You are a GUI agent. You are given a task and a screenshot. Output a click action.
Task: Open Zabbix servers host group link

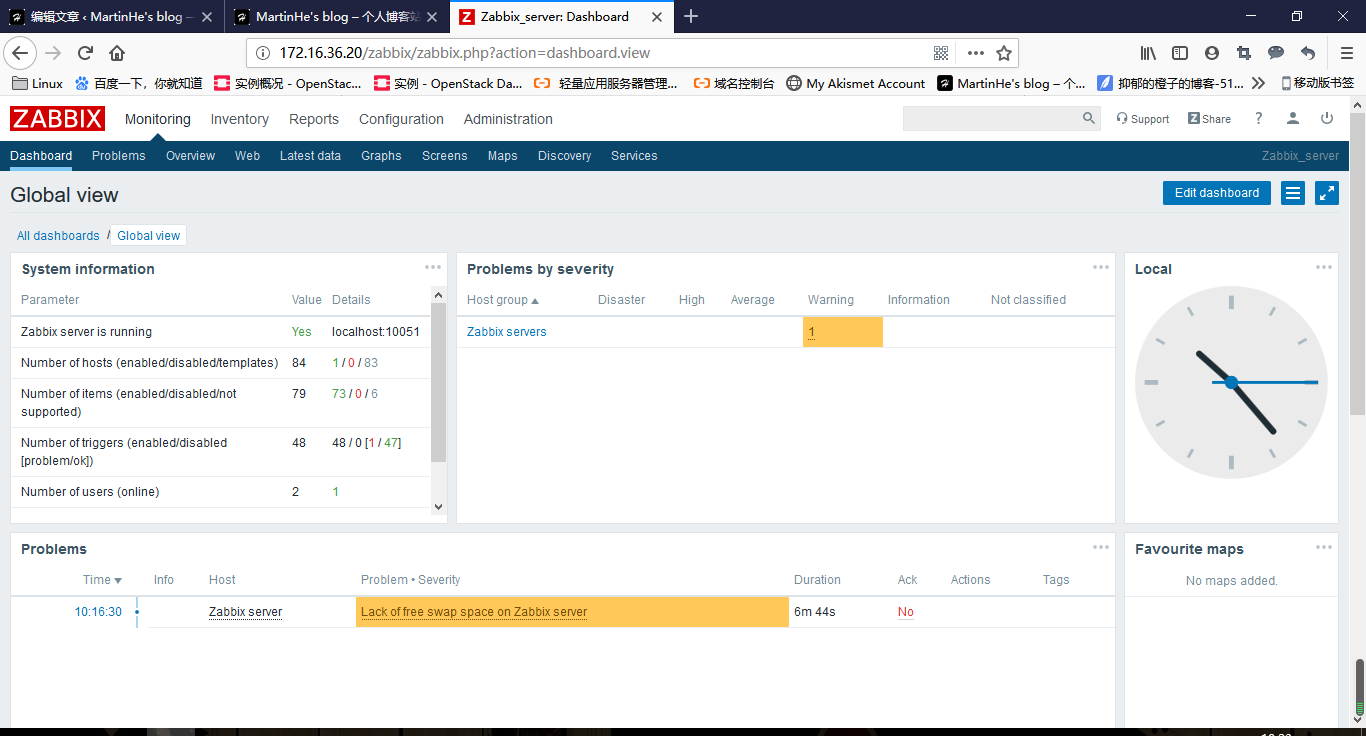[506, 332]
